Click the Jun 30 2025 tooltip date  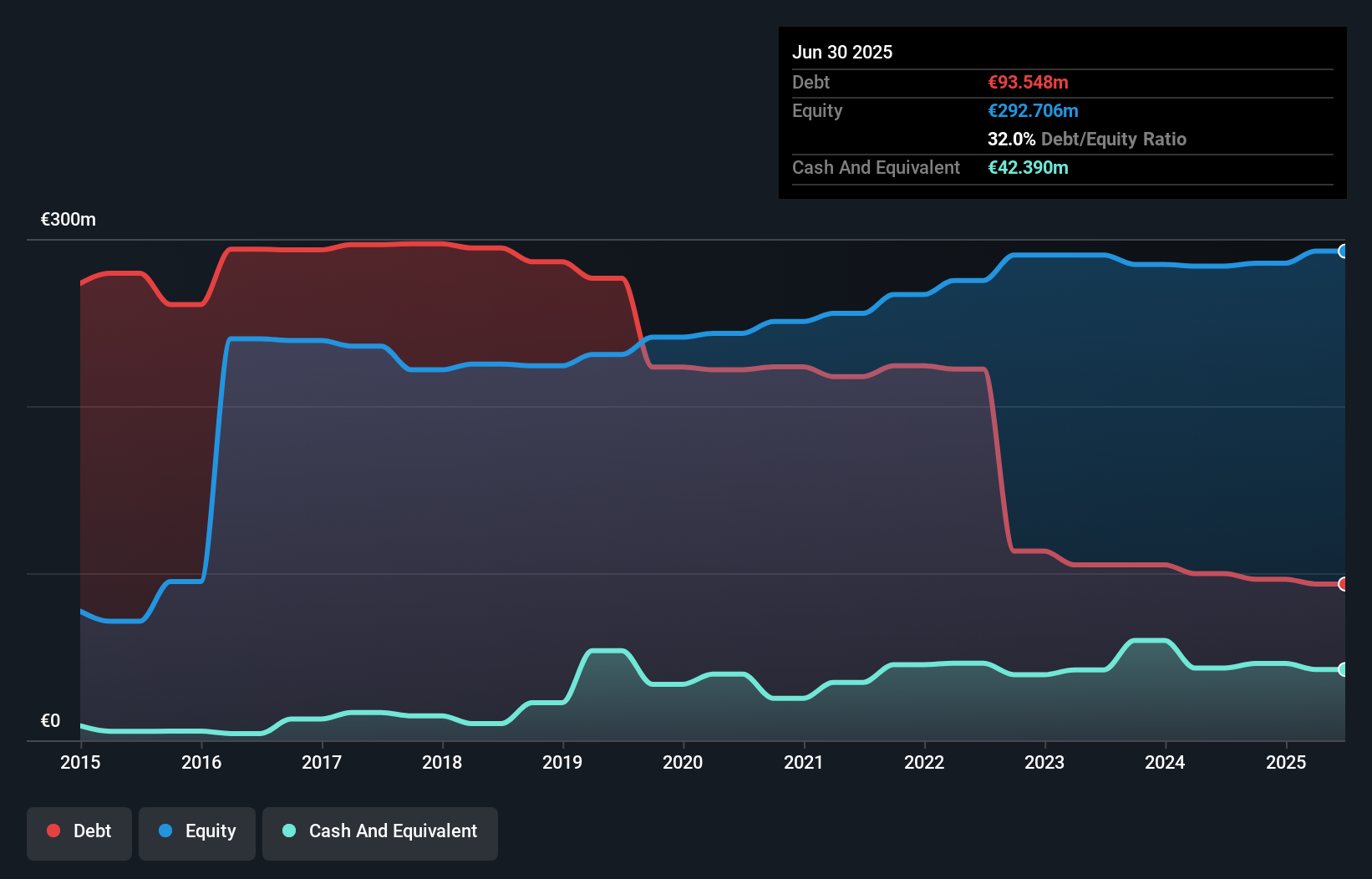(x=842, y=52)
